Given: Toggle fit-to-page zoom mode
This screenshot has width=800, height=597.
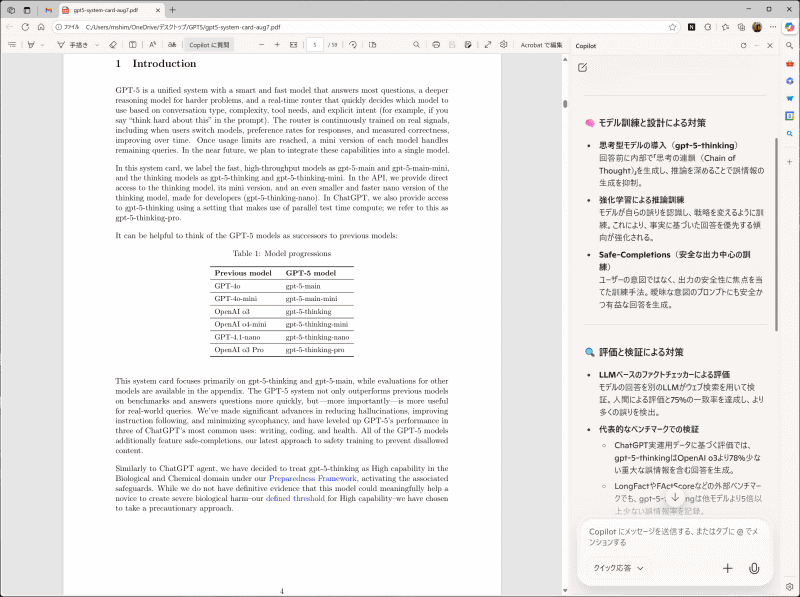Looking at the screenshot, I should [x=293, y=45].
